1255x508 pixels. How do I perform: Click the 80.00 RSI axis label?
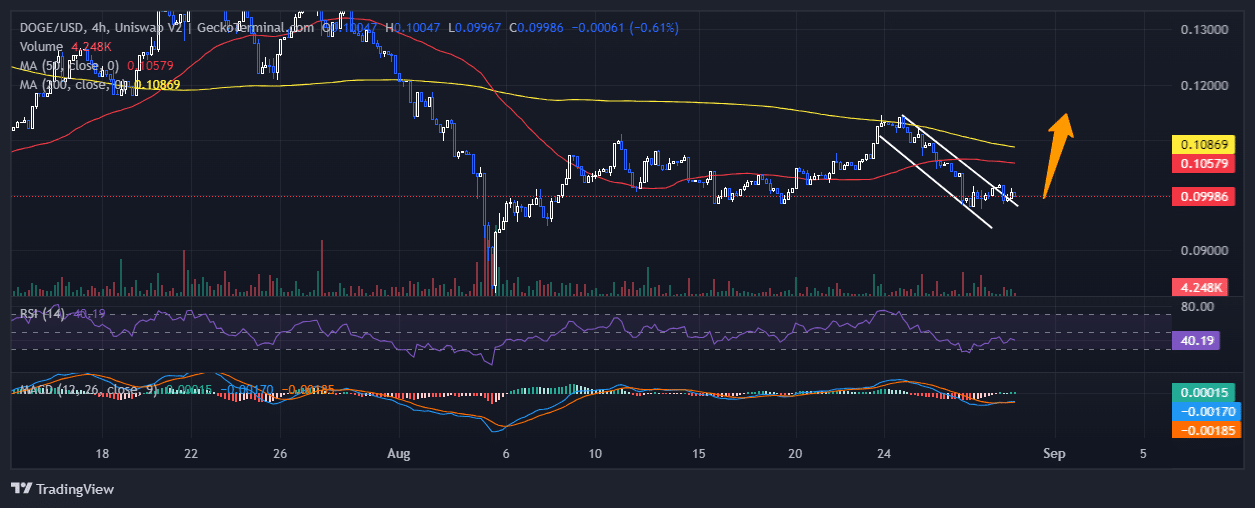tap(1196, 306)
